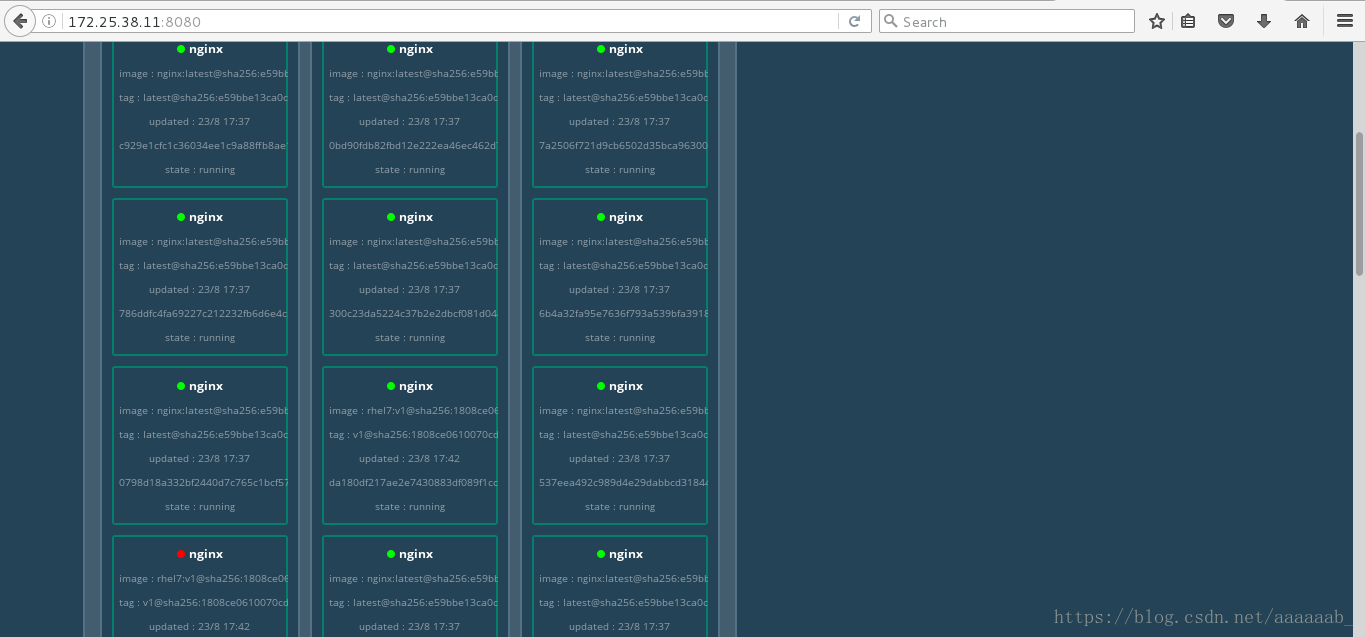Select container ID 0798d18a332bf2440d7c765c1bcf57
The height and width of the screenshot is (637, 1365).
pos(203,483)
